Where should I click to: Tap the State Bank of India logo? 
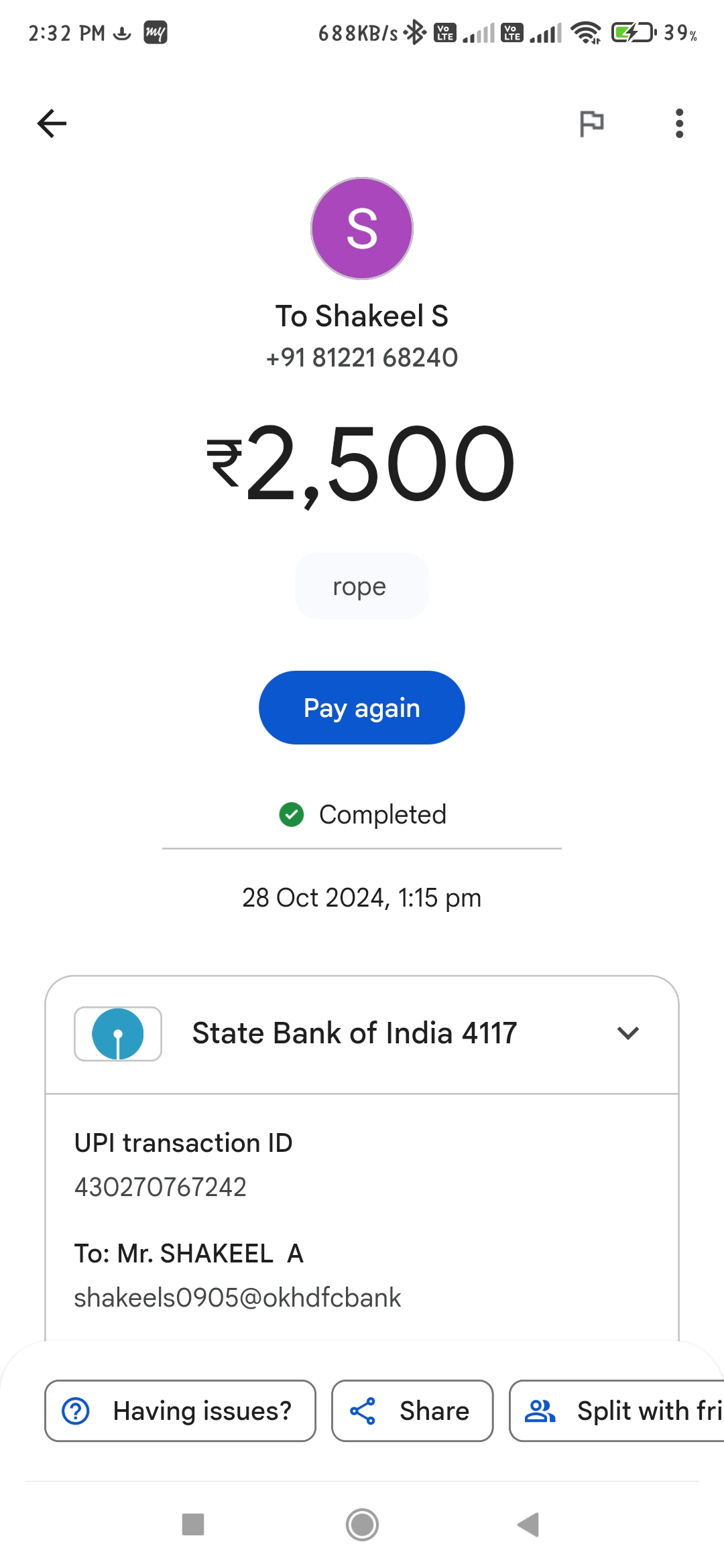click(x=118, y=1034)
